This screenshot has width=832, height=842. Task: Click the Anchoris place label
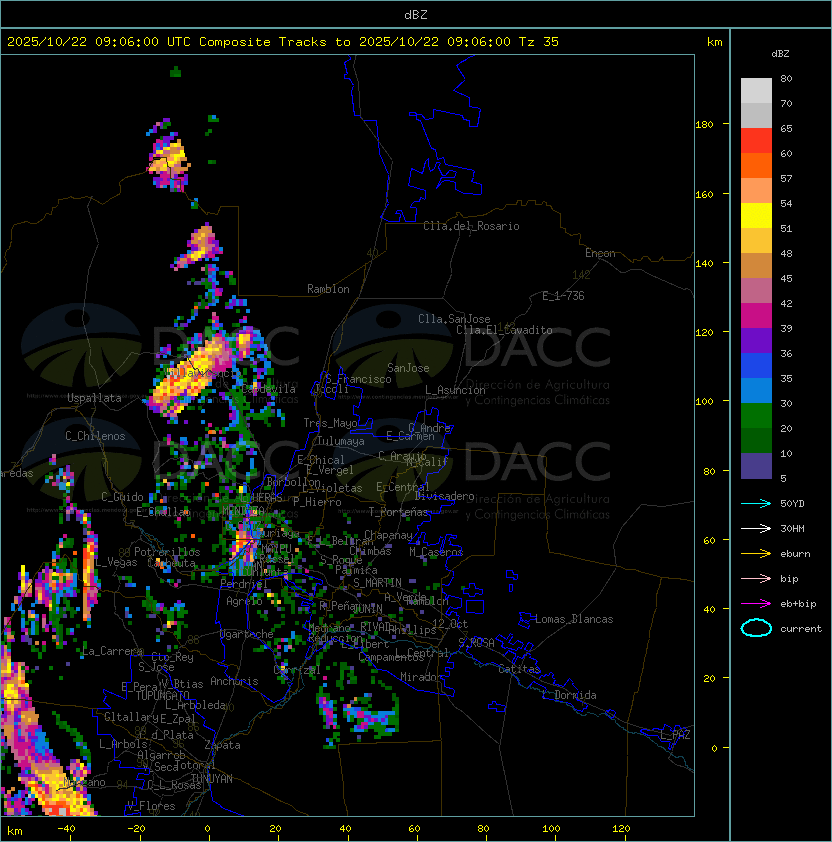234,681
